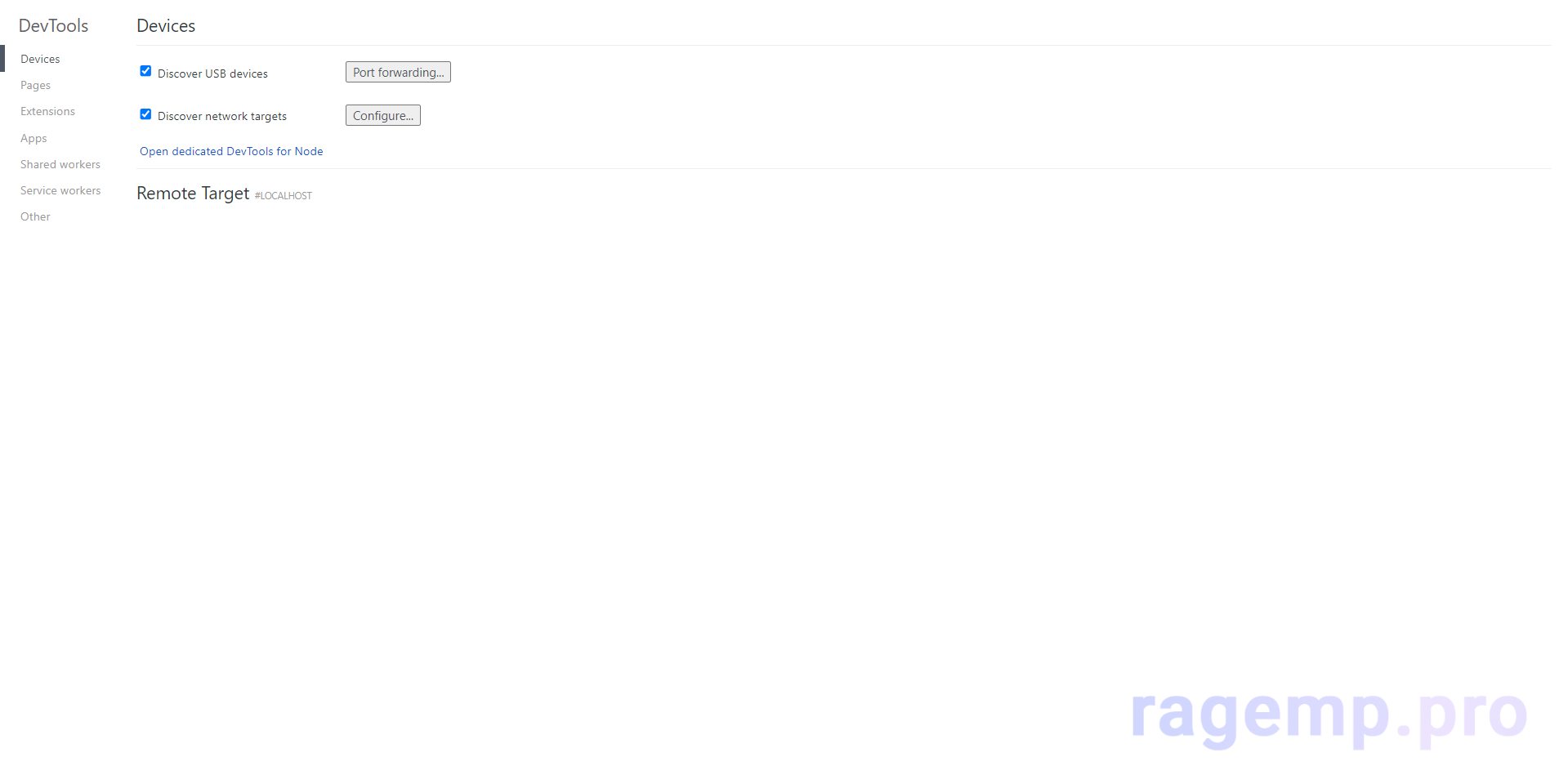
Task: Click the Discover network targets label
Action: click(222, 116)
